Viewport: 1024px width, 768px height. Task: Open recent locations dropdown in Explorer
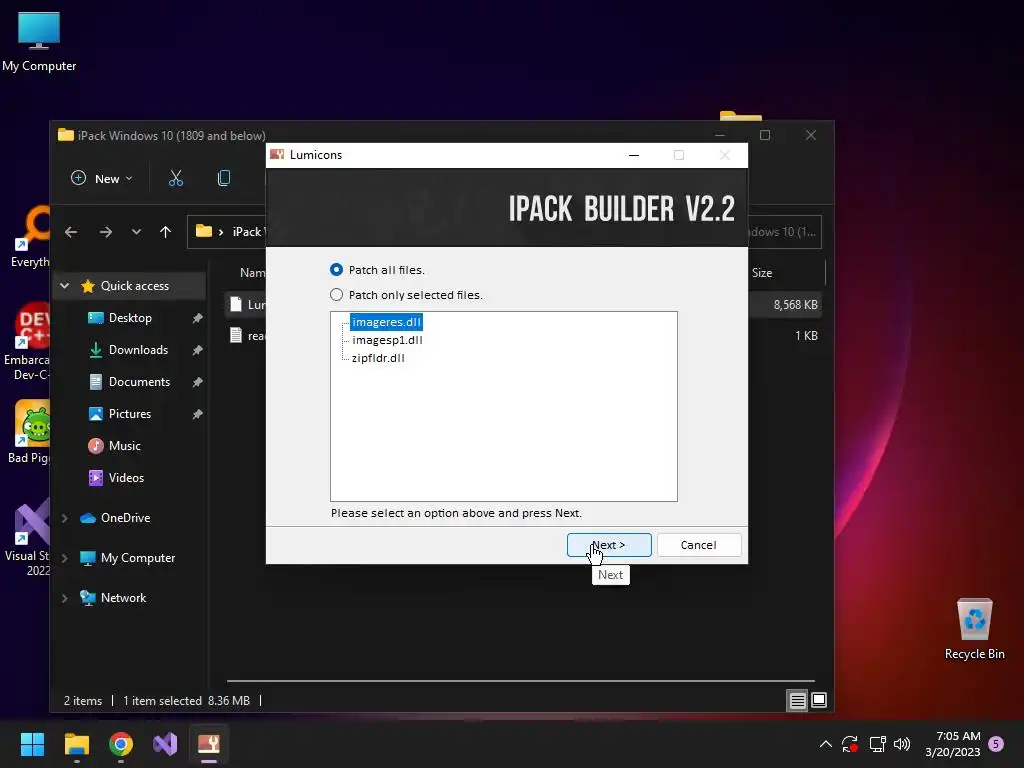click(136, 232)
